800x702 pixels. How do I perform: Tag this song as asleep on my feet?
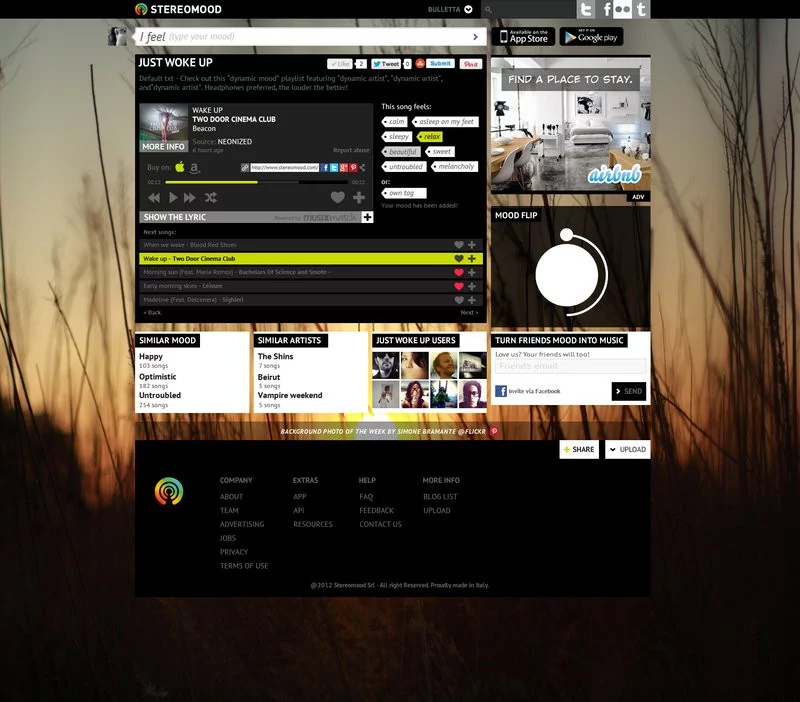pyautogui.click(x=445, y=122)
